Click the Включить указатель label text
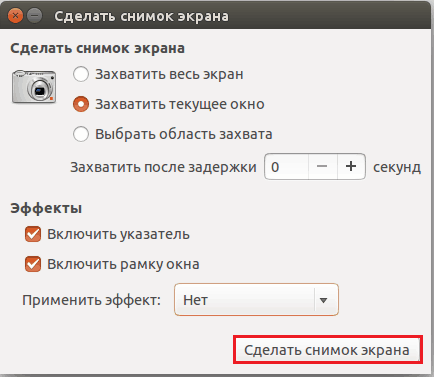The image size is (434, 377). coord(118,234)
